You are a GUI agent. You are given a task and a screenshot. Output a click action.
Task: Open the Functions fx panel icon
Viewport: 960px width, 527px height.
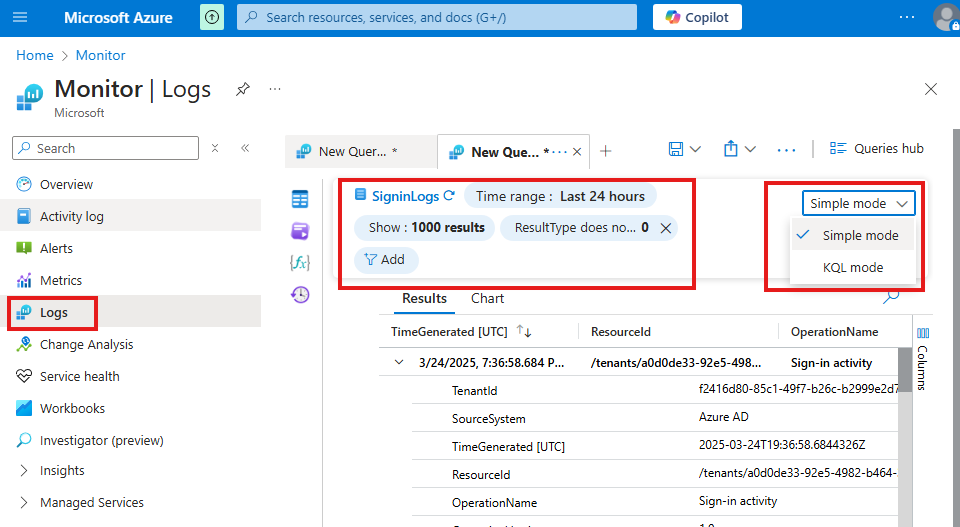point(300,263)
